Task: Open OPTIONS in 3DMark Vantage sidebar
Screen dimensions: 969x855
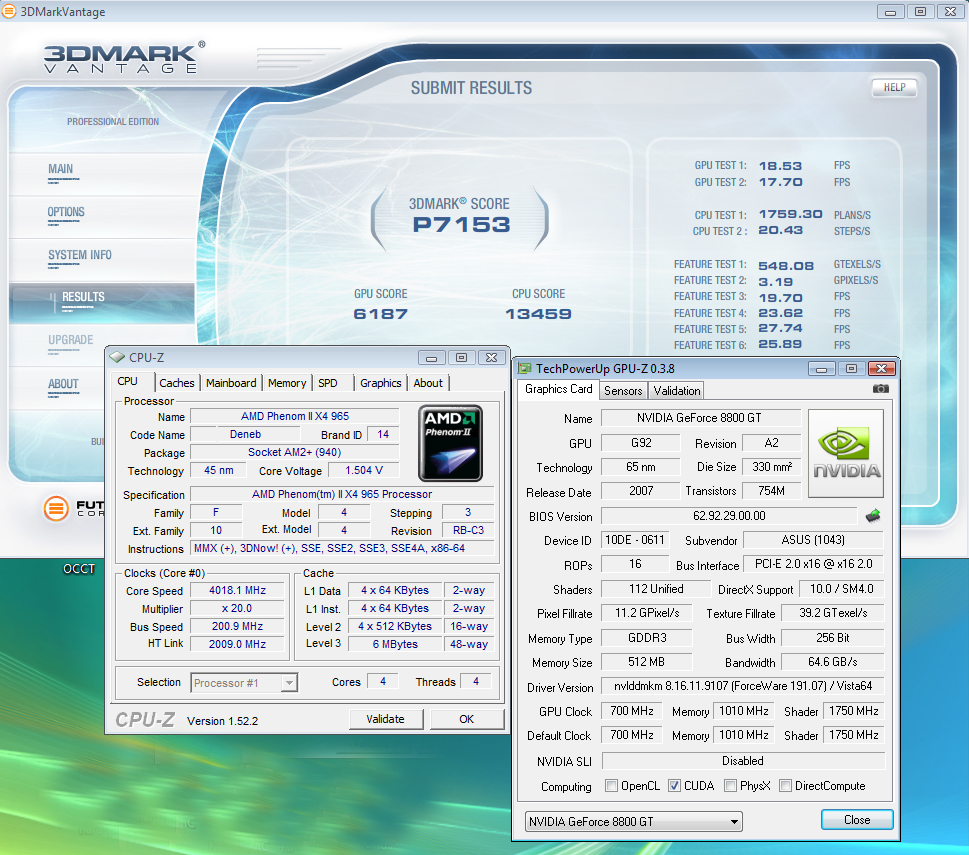Action: [66, 213]
